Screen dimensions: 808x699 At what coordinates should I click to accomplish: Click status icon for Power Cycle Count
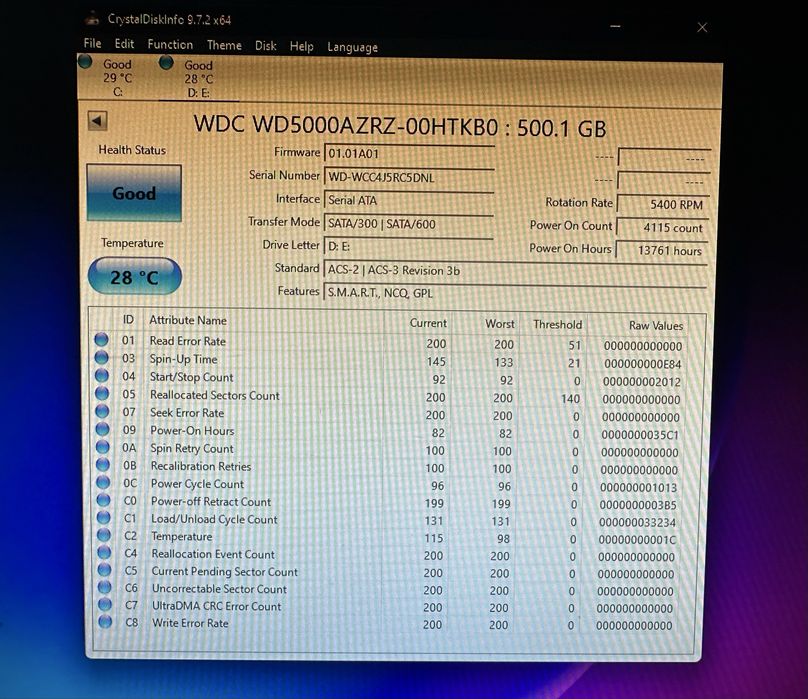(104, 482)
